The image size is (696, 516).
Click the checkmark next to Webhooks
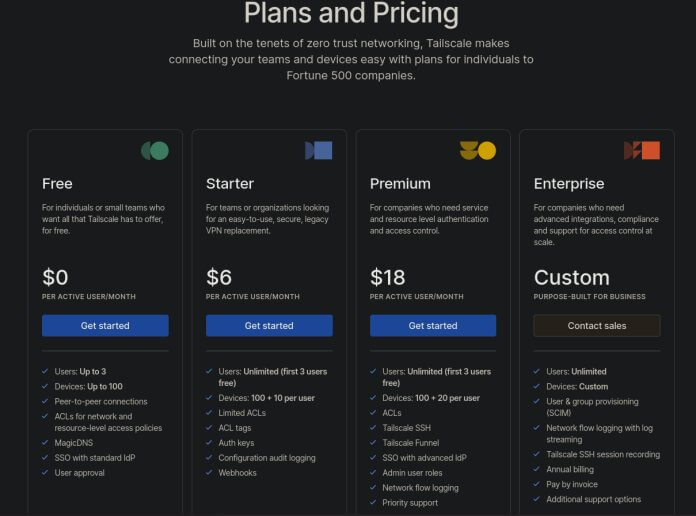[210, 473]
